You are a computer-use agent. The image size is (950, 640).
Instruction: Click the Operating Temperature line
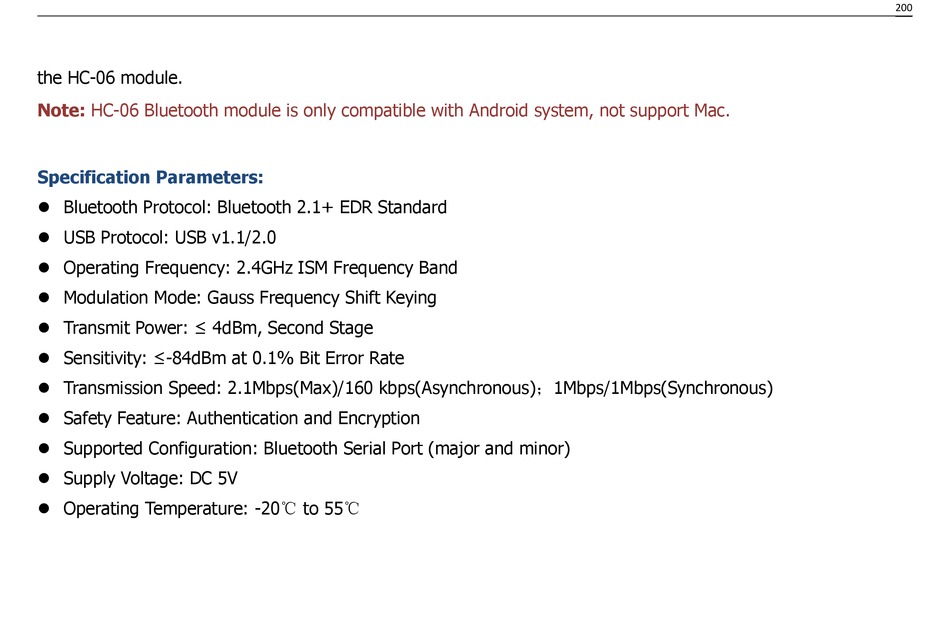pyautogui.click(x=211, y=508)
